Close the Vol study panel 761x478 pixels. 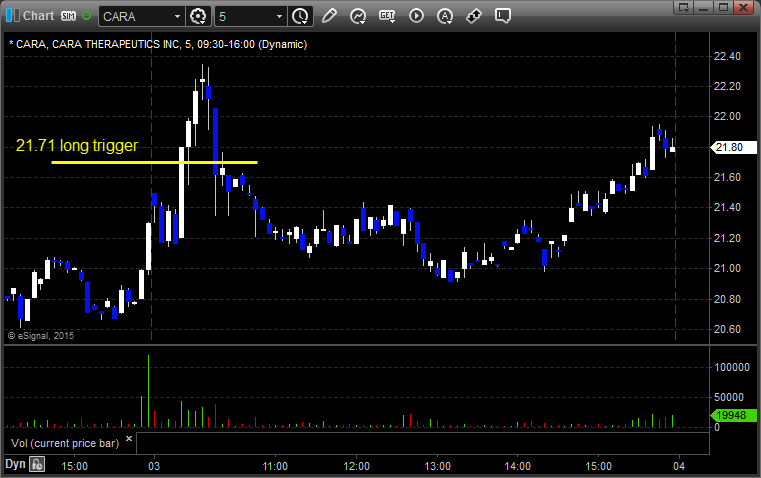click(129, 439)
